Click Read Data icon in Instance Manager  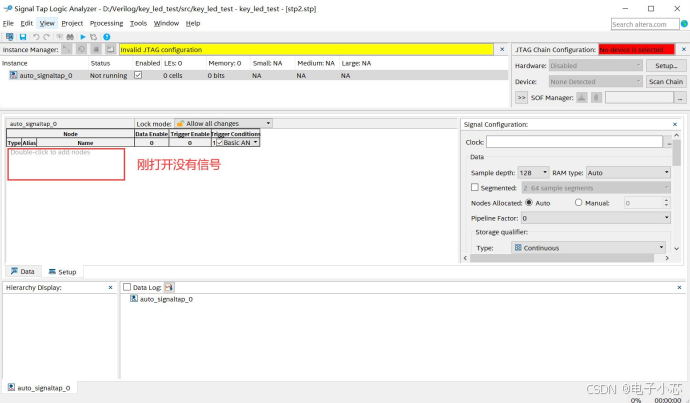(x=110, y=49)
